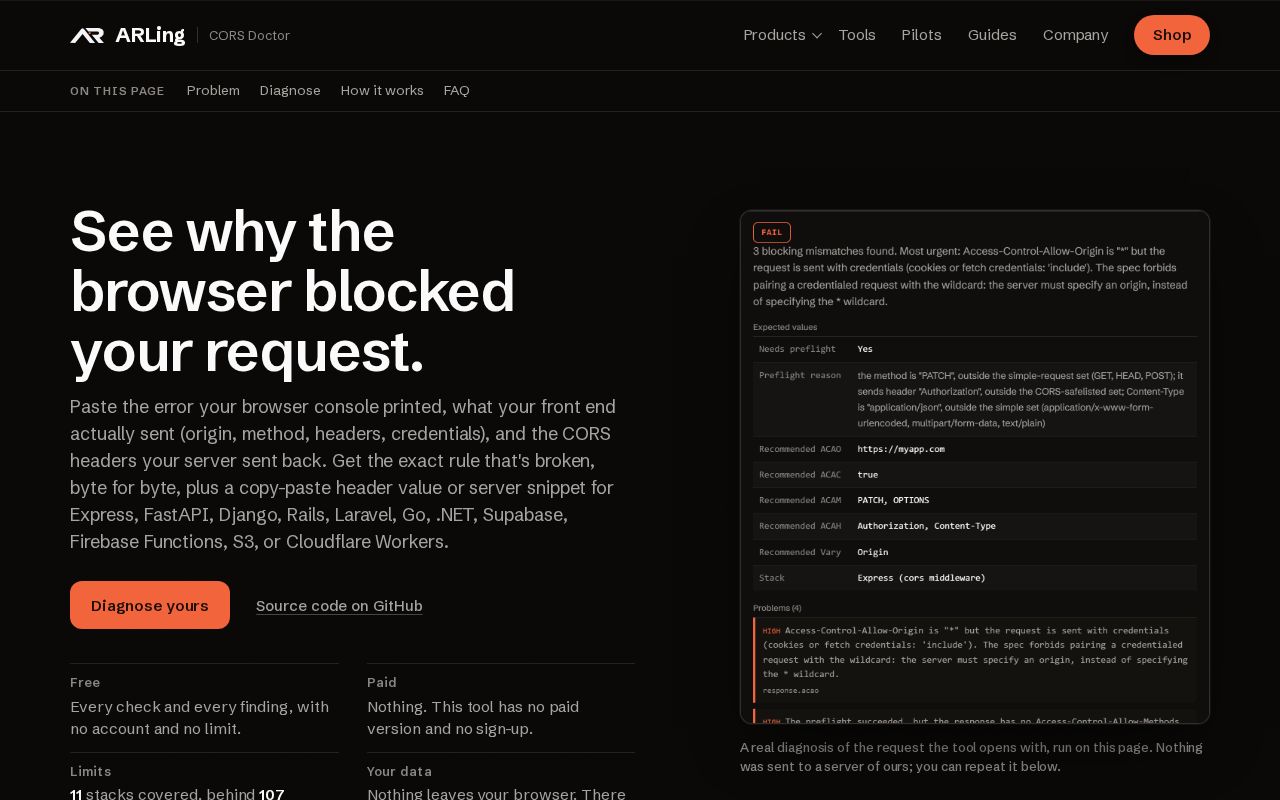Image resolution: width=1280 pixels, height=800 pixels.
Task: Open Source code on GitHub link
Action: [x=339, y=606]
